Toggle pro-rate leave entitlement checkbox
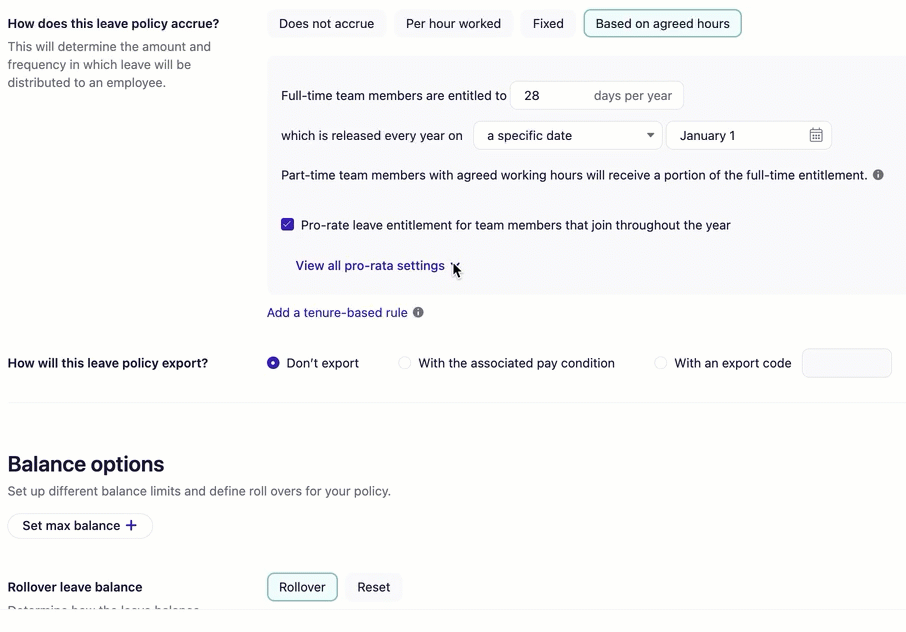This screenshot has height=632, width=906. (288, 225)
